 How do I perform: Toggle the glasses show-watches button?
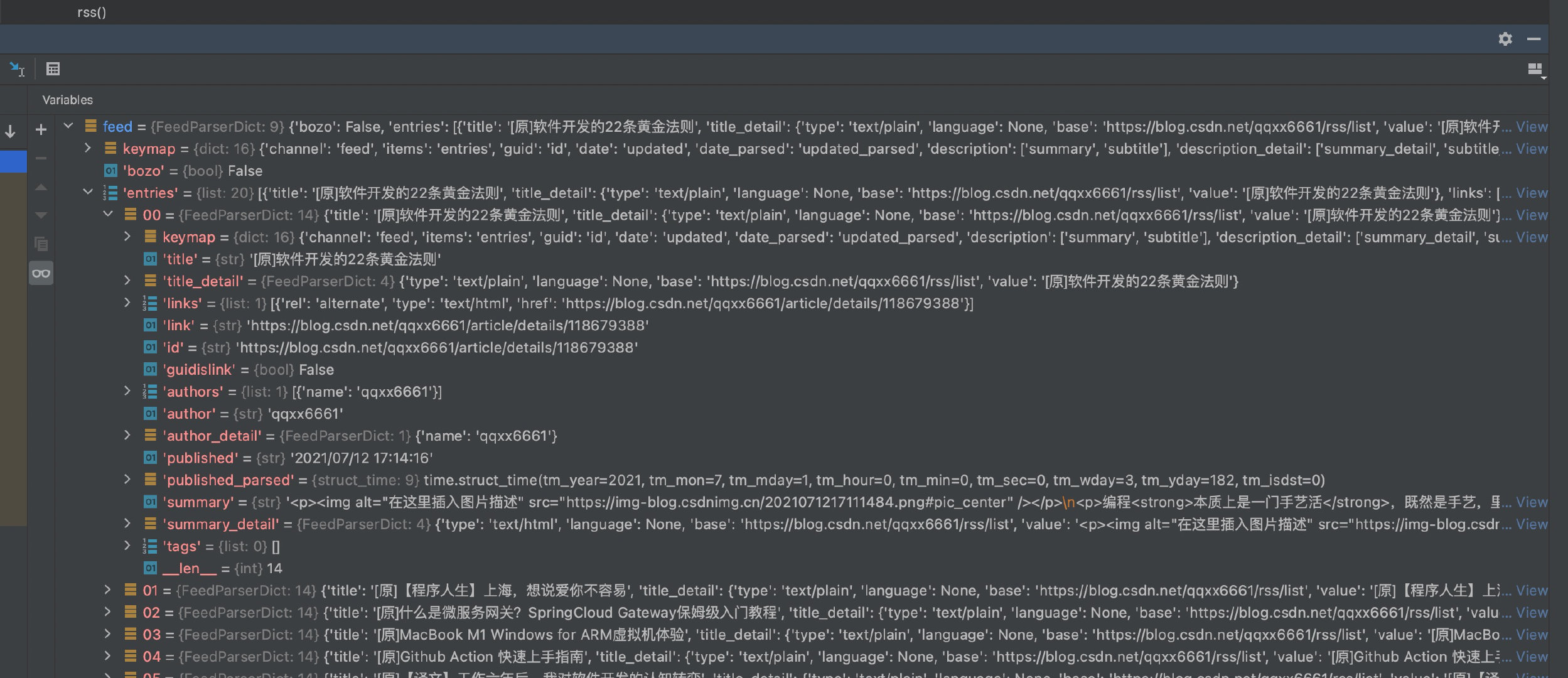(x=41, y=273)
